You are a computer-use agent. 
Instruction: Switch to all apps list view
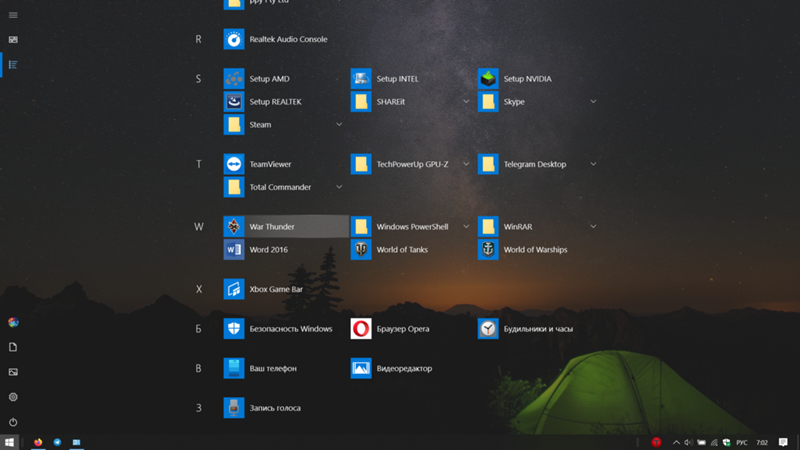13,65
